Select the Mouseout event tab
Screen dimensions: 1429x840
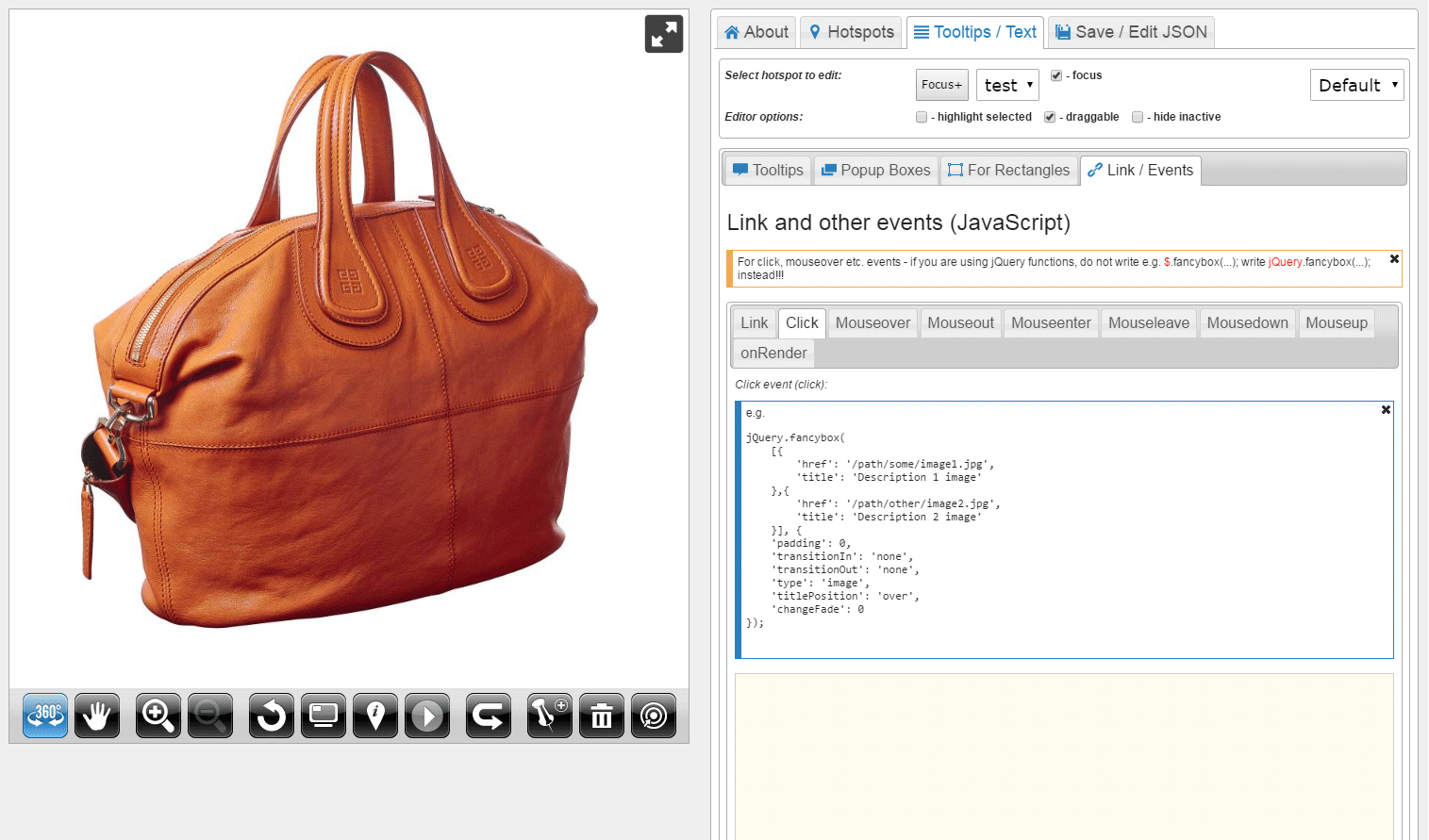click(960, 322)
